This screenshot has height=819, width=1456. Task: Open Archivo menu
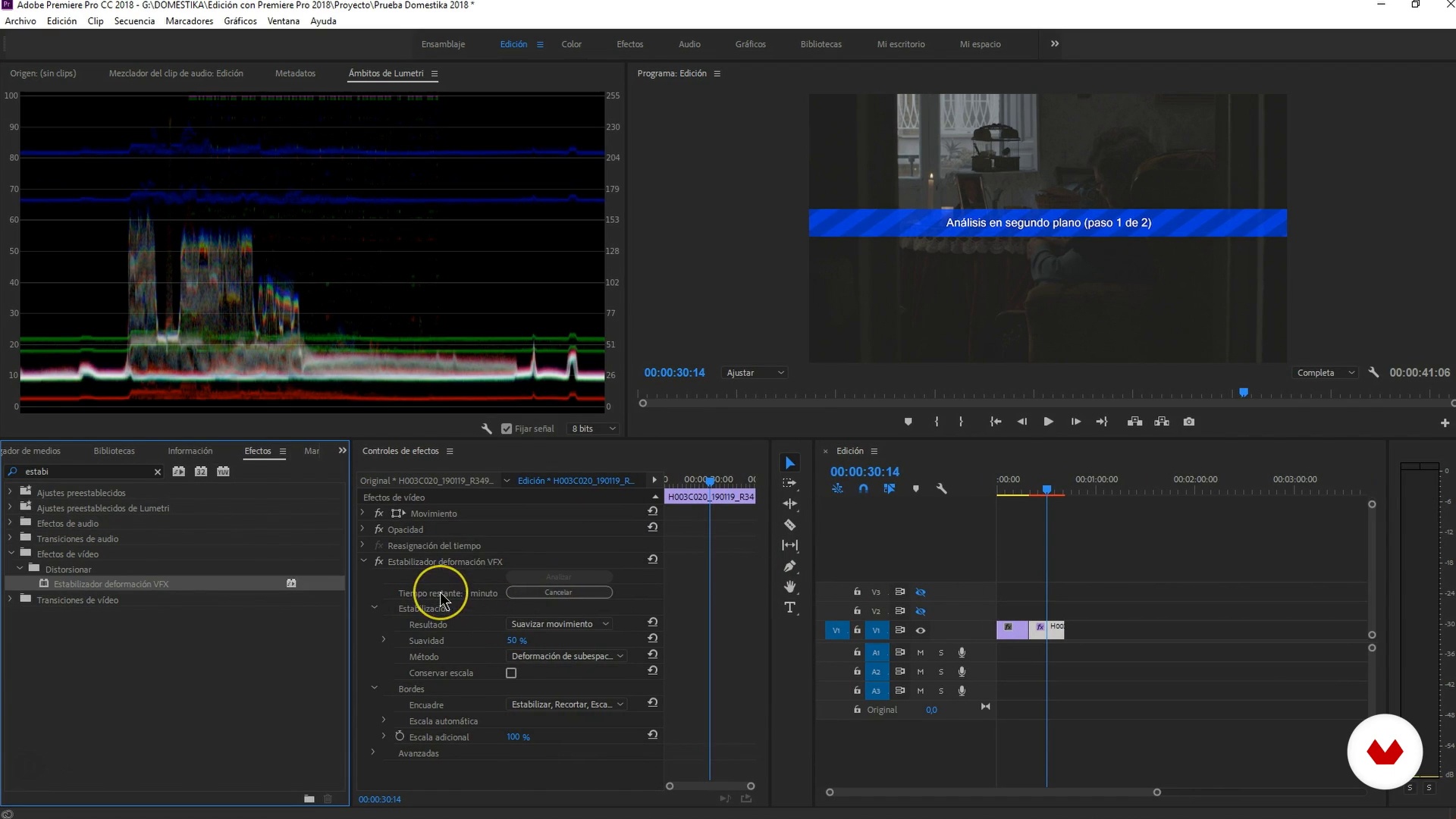pyautogui.click(x=20, y=21)
